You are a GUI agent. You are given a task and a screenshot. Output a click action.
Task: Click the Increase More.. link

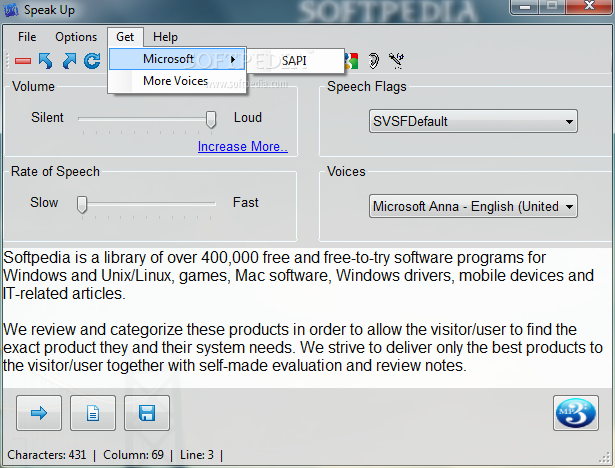click(x=243, y=146)
